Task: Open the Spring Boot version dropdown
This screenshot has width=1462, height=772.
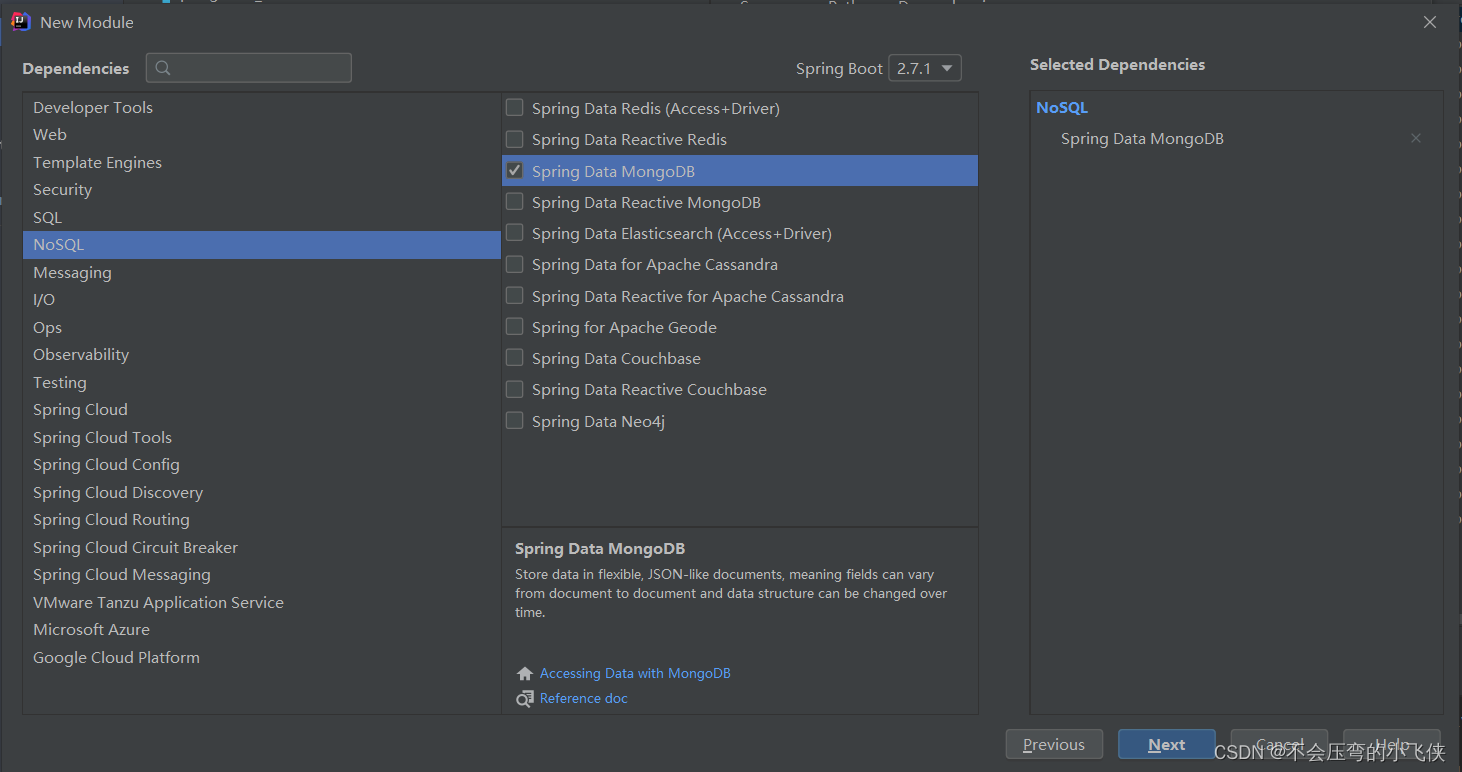Action: (x=924, y=68)
